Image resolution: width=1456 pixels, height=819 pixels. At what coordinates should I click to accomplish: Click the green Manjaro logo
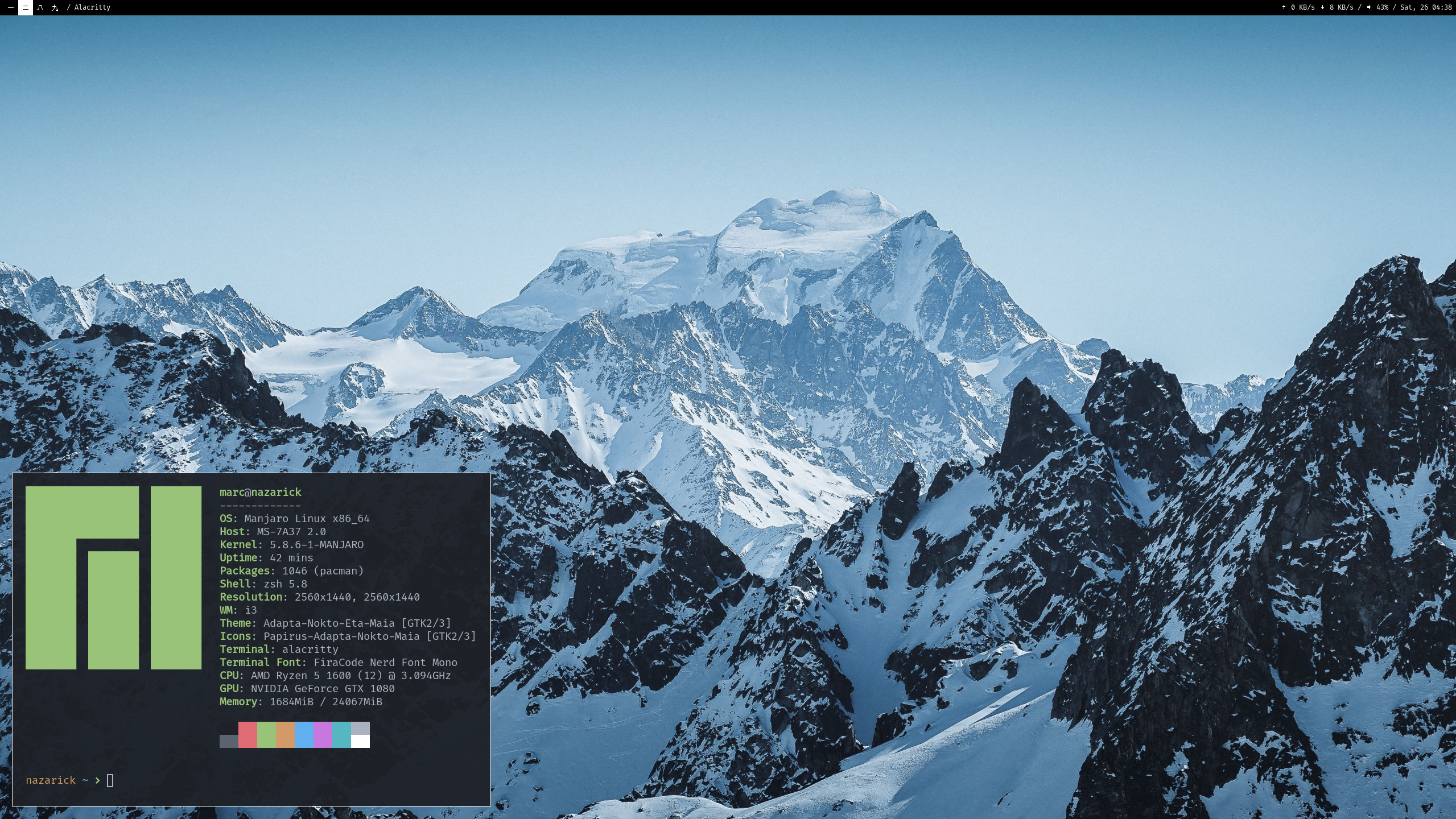tap(113, 577)
